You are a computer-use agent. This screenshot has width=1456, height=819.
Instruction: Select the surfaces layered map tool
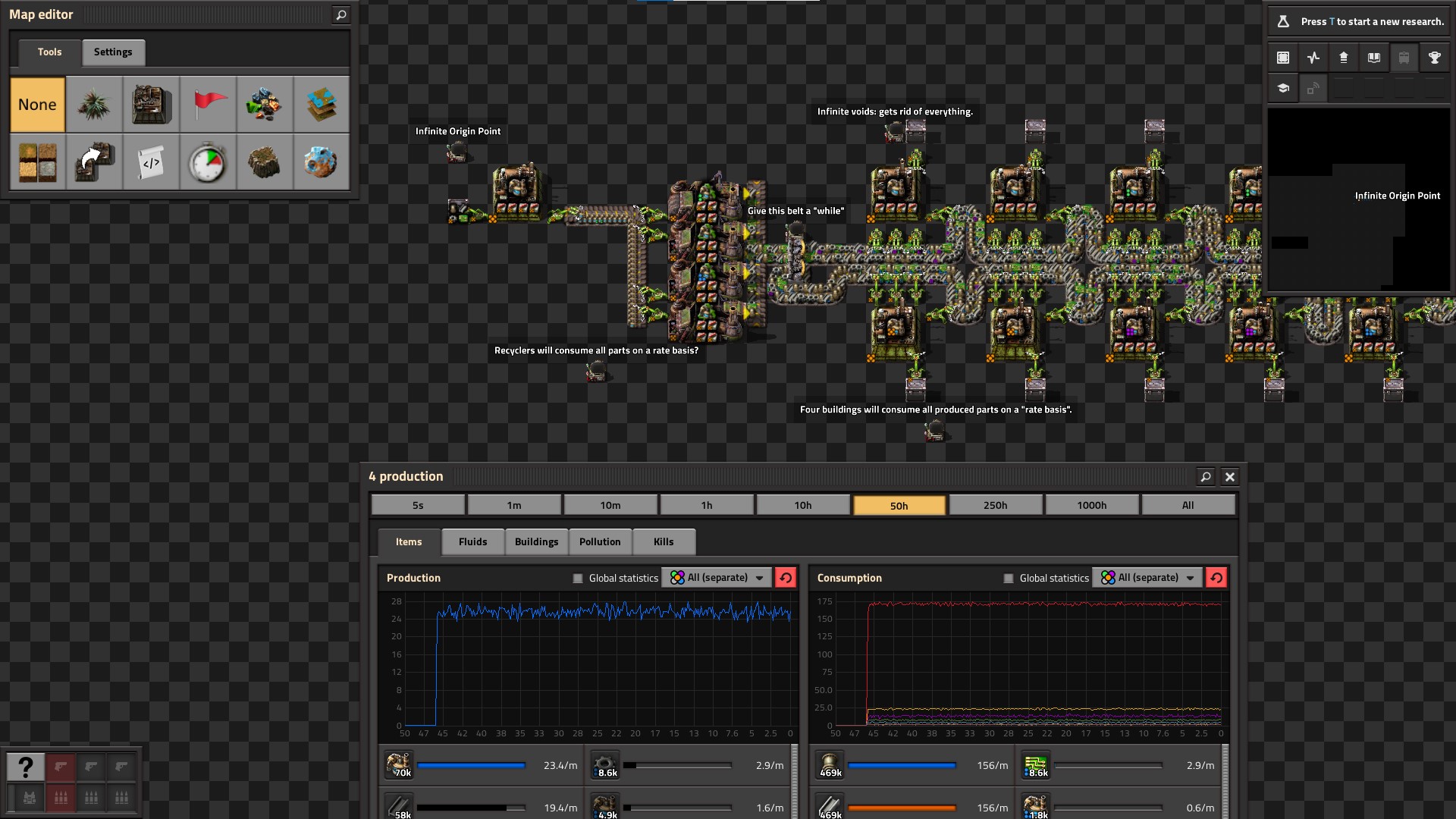322,105
